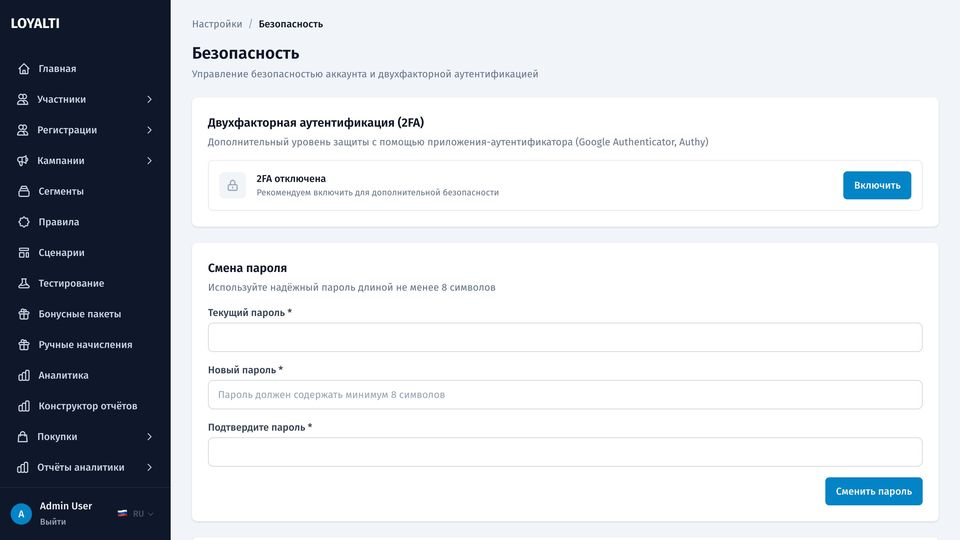Viewport: 960px width, 540px height.
Task: Click the Сценарии layout icon
Action: (x=24, y=252)
